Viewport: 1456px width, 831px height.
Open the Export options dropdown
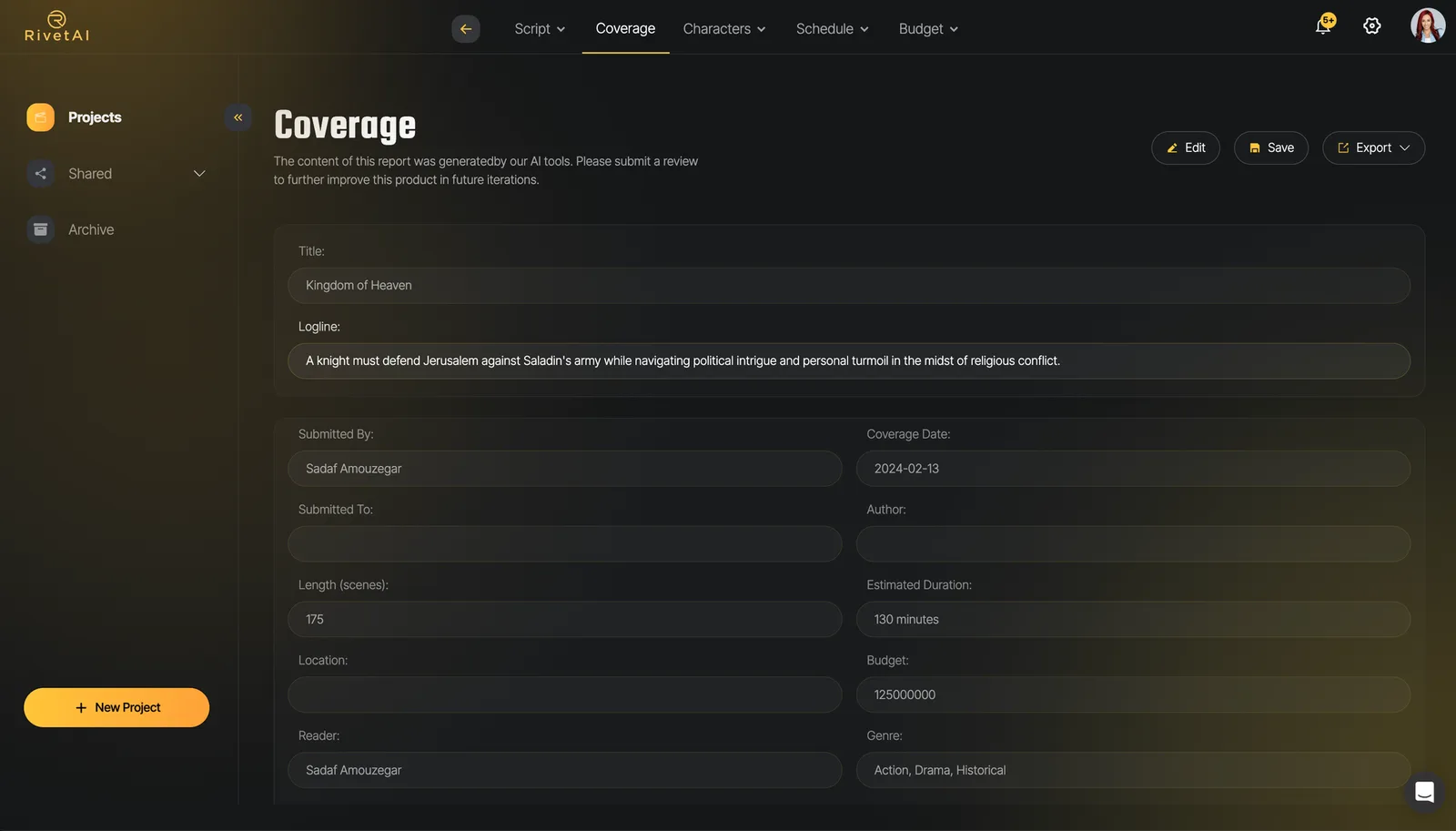click(x=1373, y=148)
